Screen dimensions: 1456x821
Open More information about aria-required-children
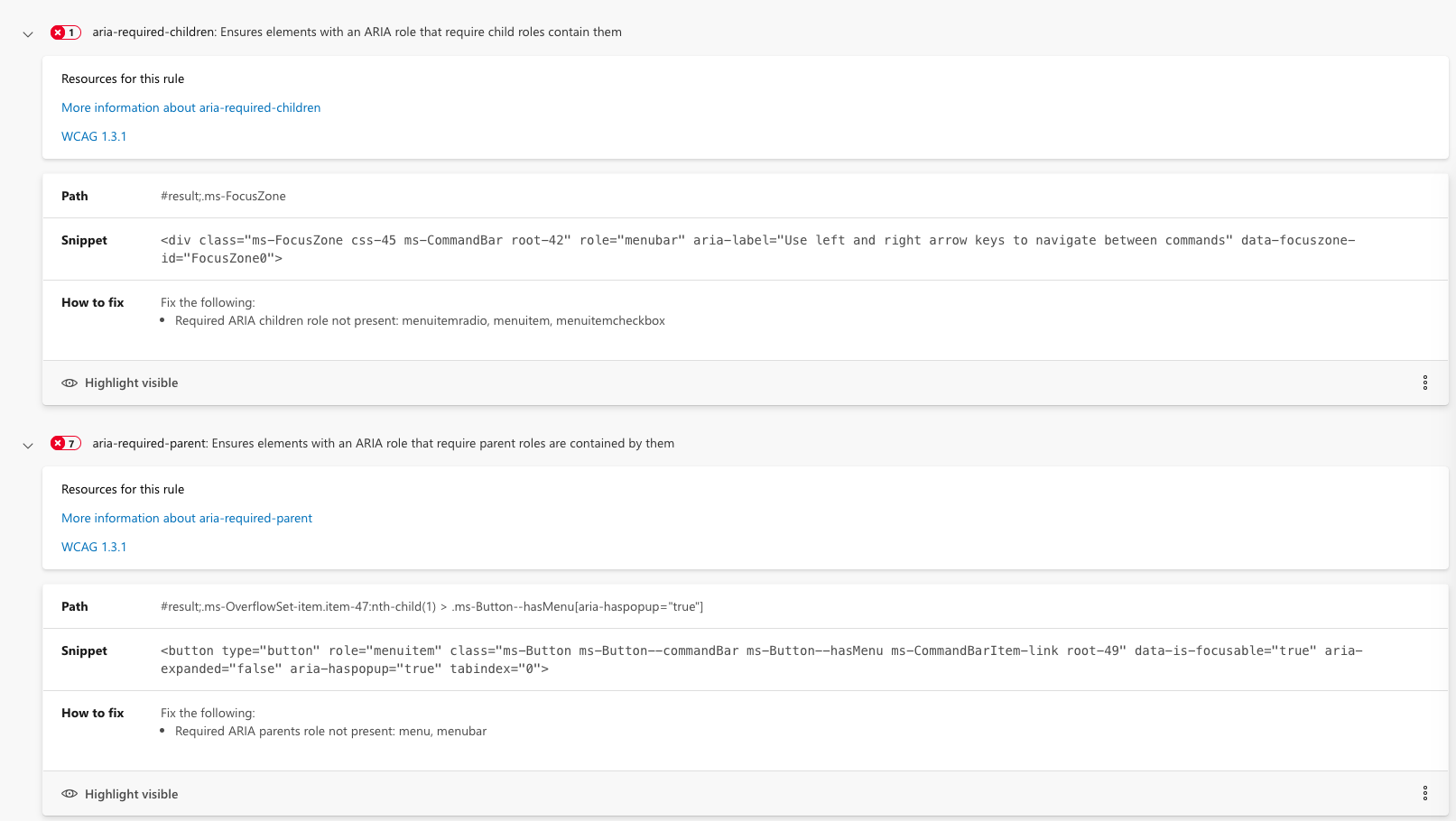pos(190,107)
